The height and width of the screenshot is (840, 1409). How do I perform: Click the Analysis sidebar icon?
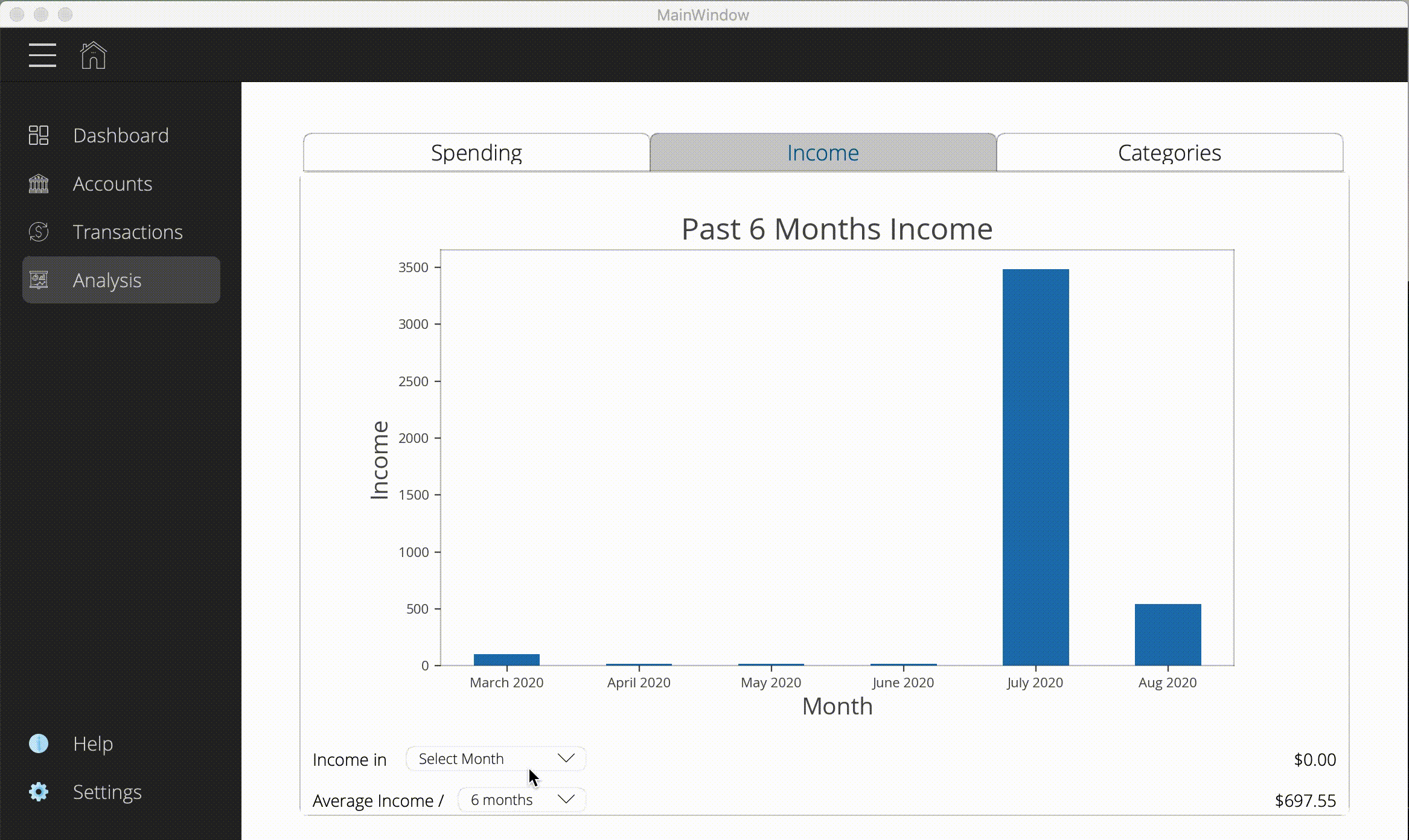38,280
